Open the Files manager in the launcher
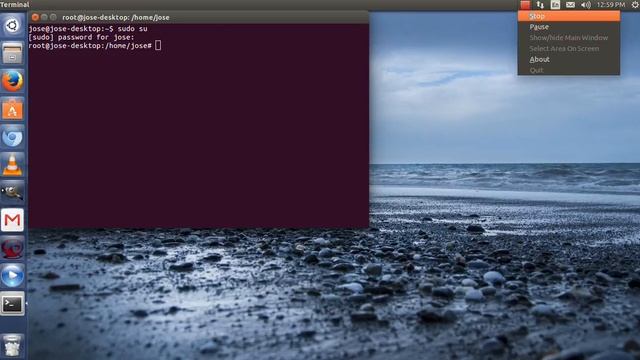 pos(12,53)
